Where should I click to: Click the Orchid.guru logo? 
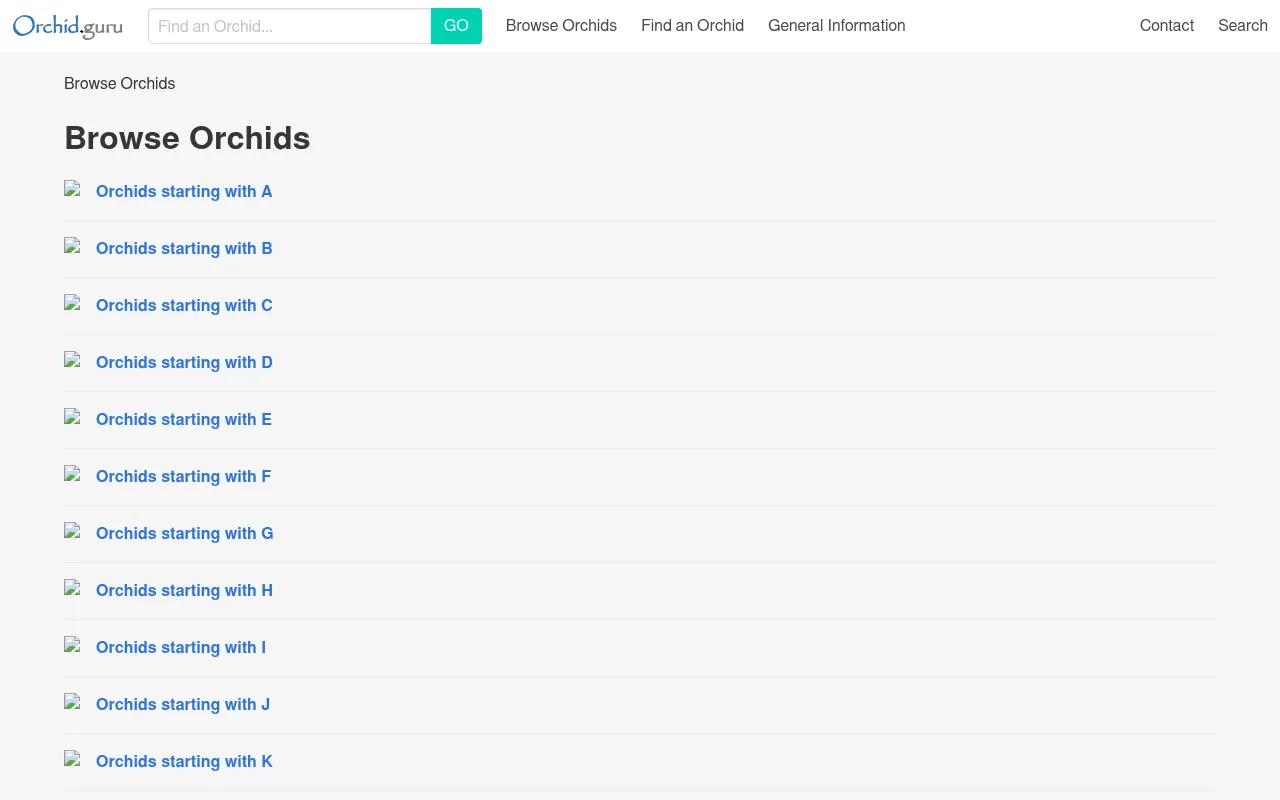pos(68,26)
